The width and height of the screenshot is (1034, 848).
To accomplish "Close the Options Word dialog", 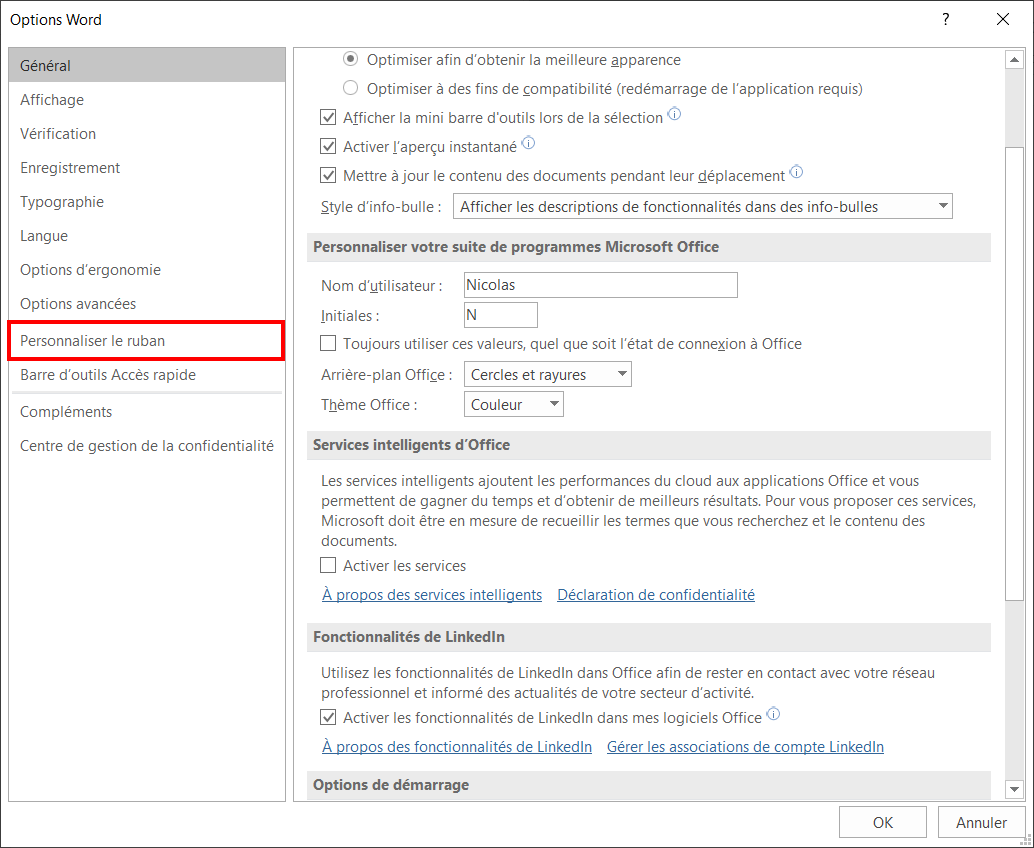I will click(x=1003, y=19).
